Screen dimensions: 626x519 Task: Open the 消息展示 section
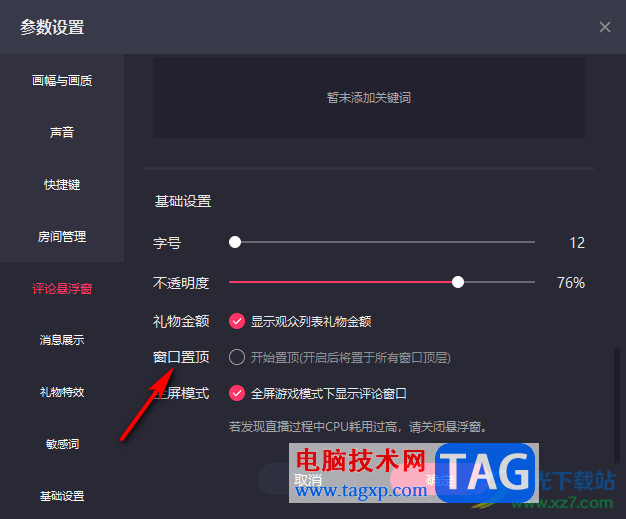[62, 340]
